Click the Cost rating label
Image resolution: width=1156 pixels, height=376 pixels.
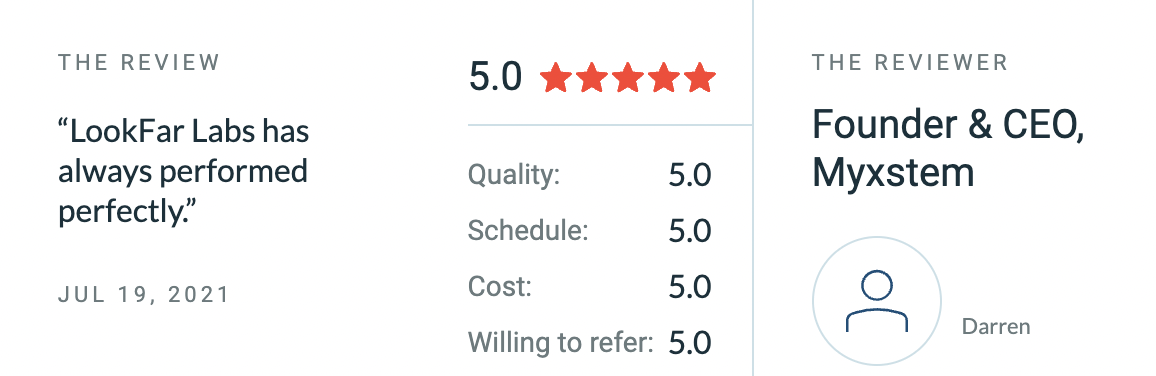(x=500, y=286)
